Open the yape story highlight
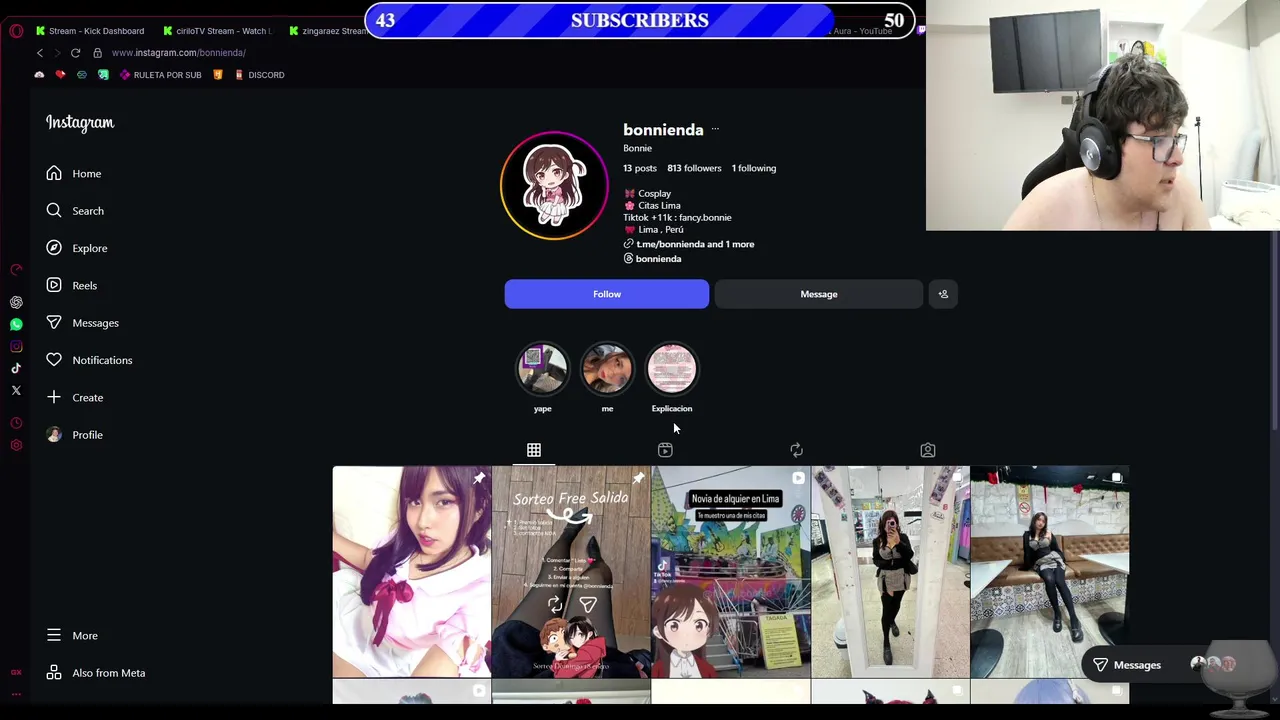The height and width of the screenshot is (720, 1280). pyautogui.click(x=542, y=370)
